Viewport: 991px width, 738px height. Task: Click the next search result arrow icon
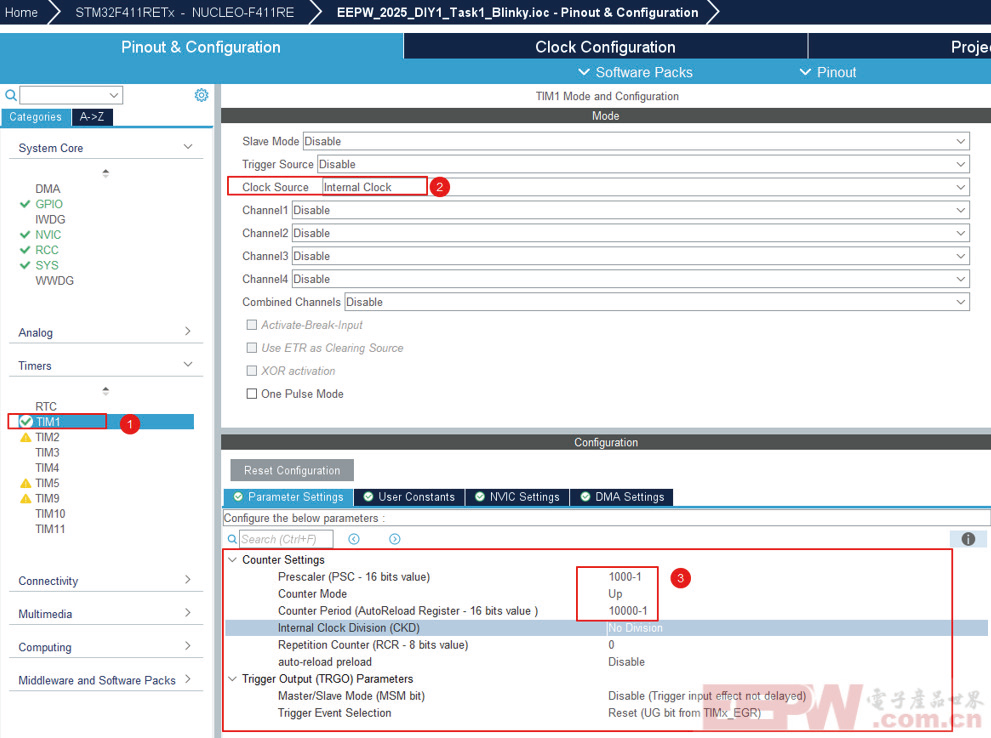click(394, 539)
